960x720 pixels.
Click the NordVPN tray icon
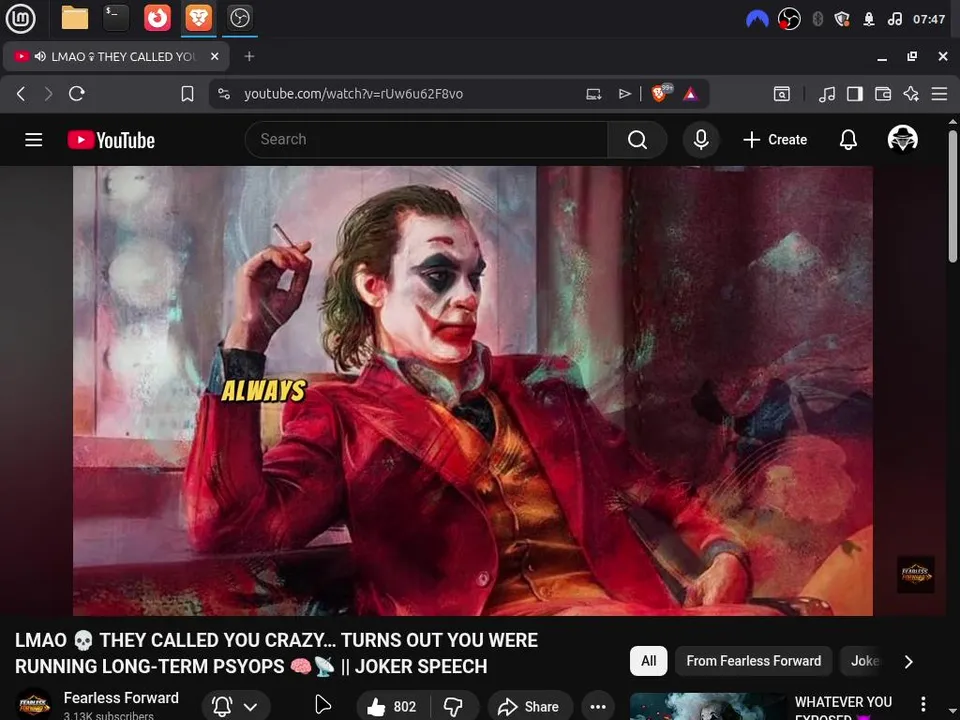pos(757,19)
